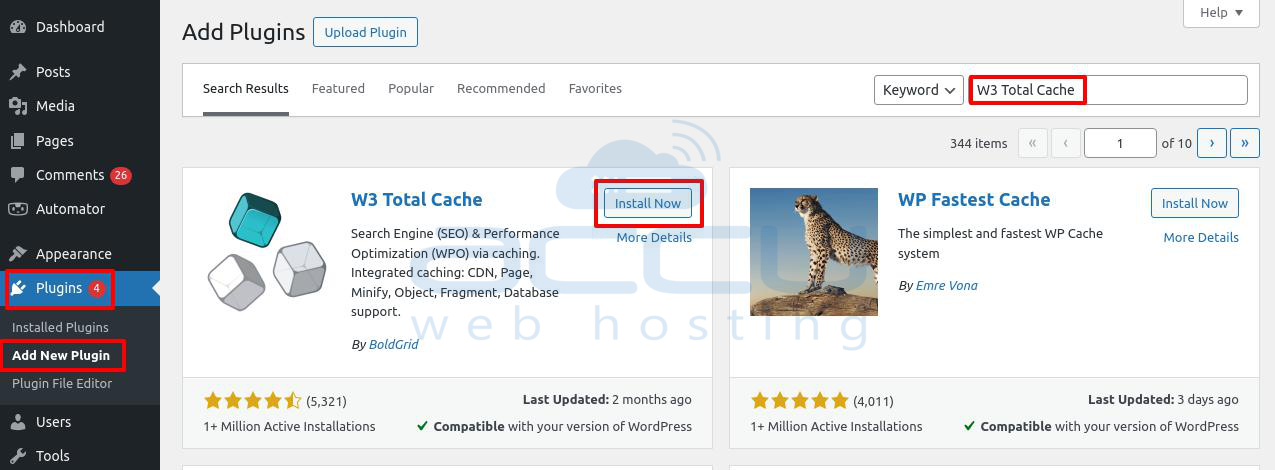
Task: Open the WP Fastest Cache title link
Action: 974,200
